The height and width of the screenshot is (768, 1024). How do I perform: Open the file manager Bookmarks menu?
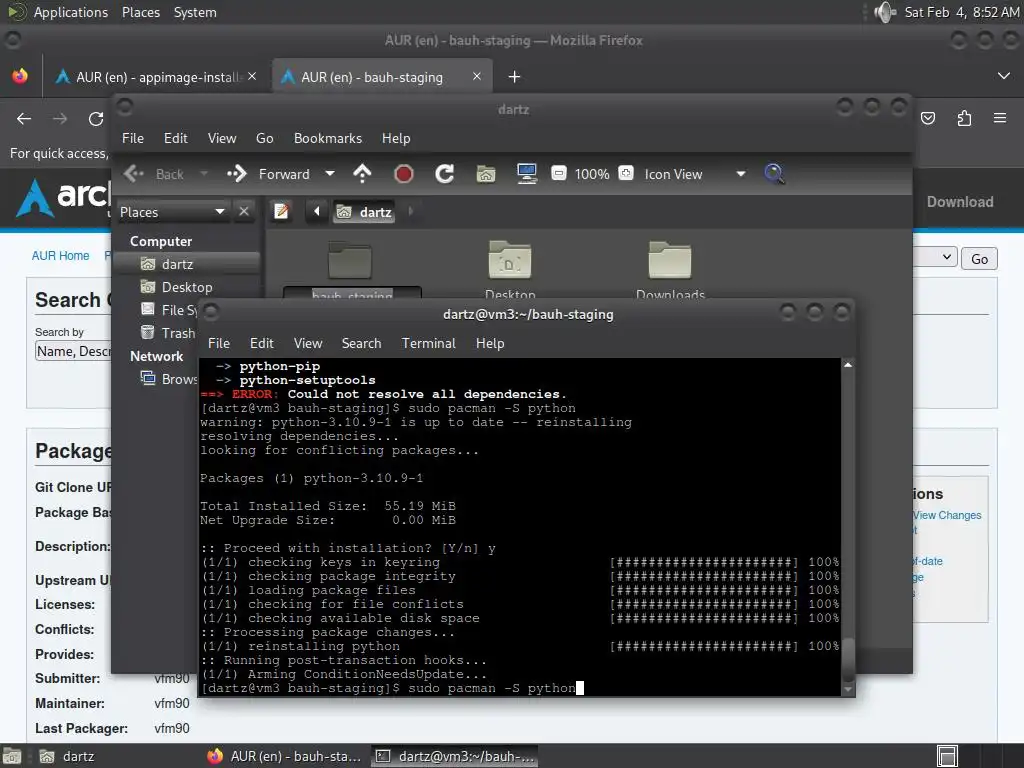pyautogui.click(x=328, y=138)
